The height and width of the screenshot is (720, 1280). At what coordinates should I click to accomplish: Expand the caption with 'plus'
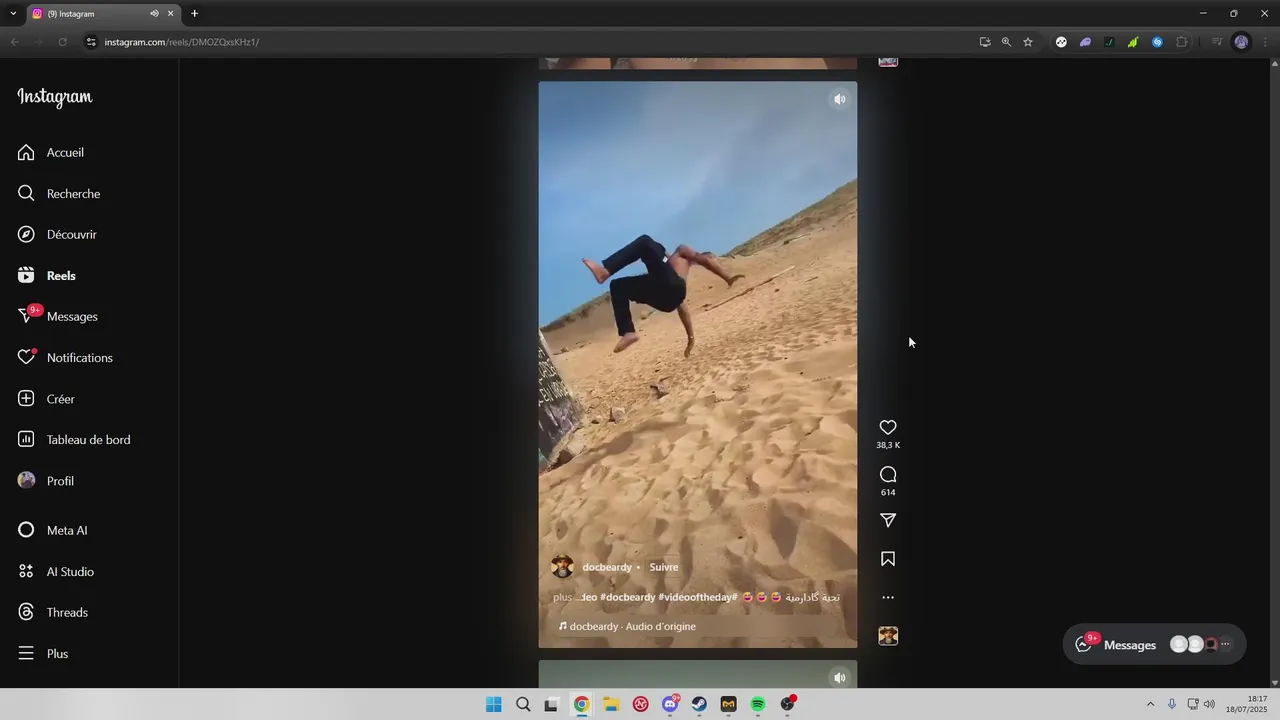coord(562,597)
